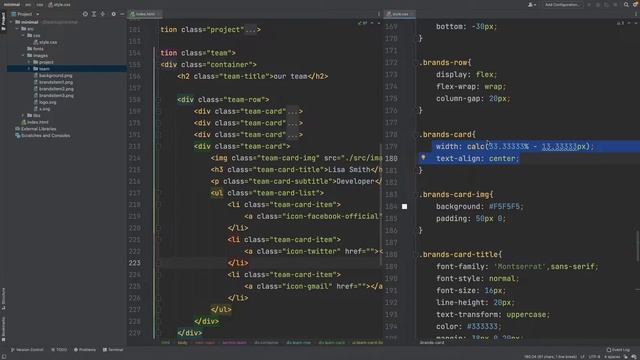
Task: Collapse the src folder
Action: tap(17, 29)
